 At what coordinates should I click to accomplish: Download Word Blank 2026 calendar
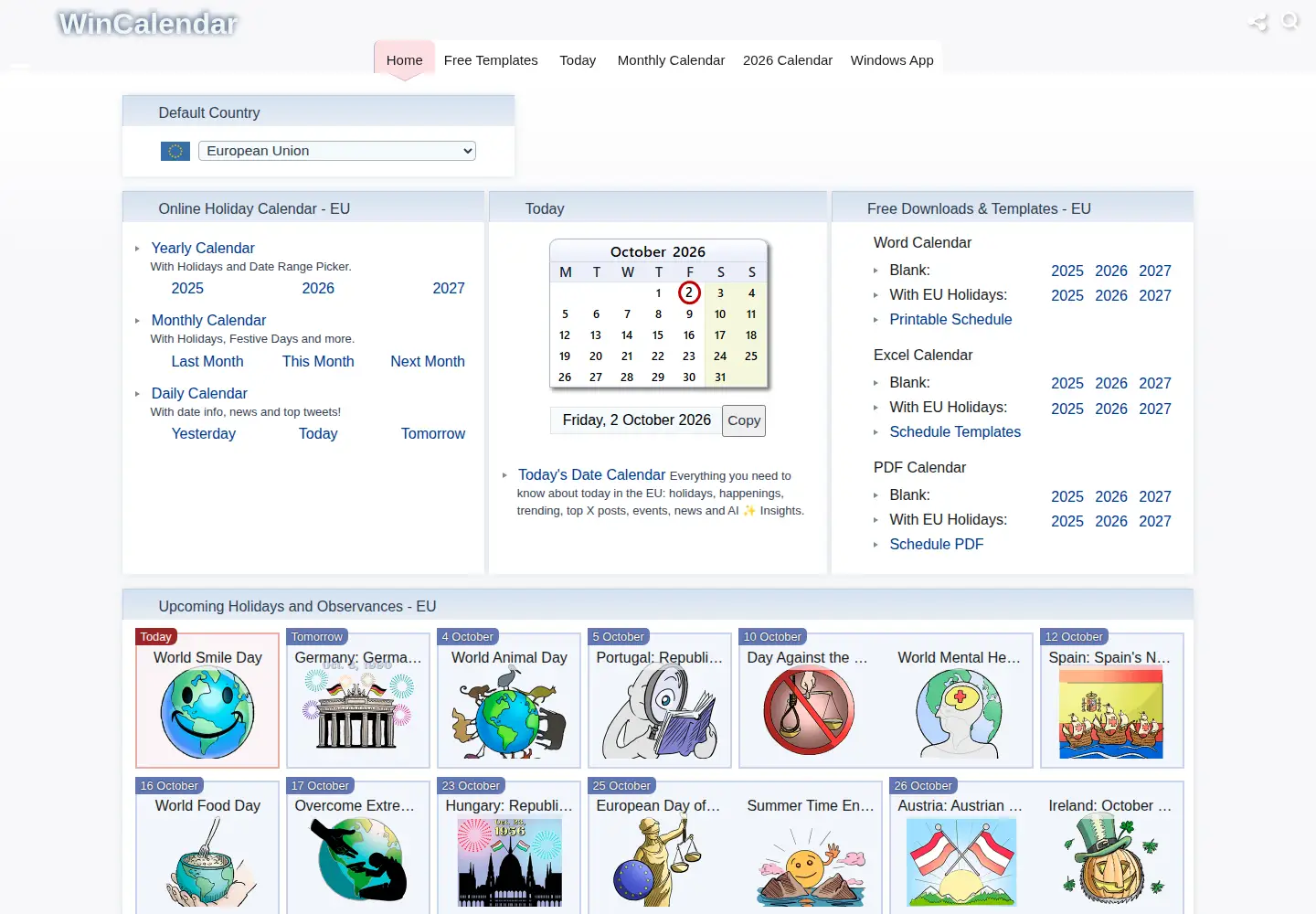(x=1111, y=271)
